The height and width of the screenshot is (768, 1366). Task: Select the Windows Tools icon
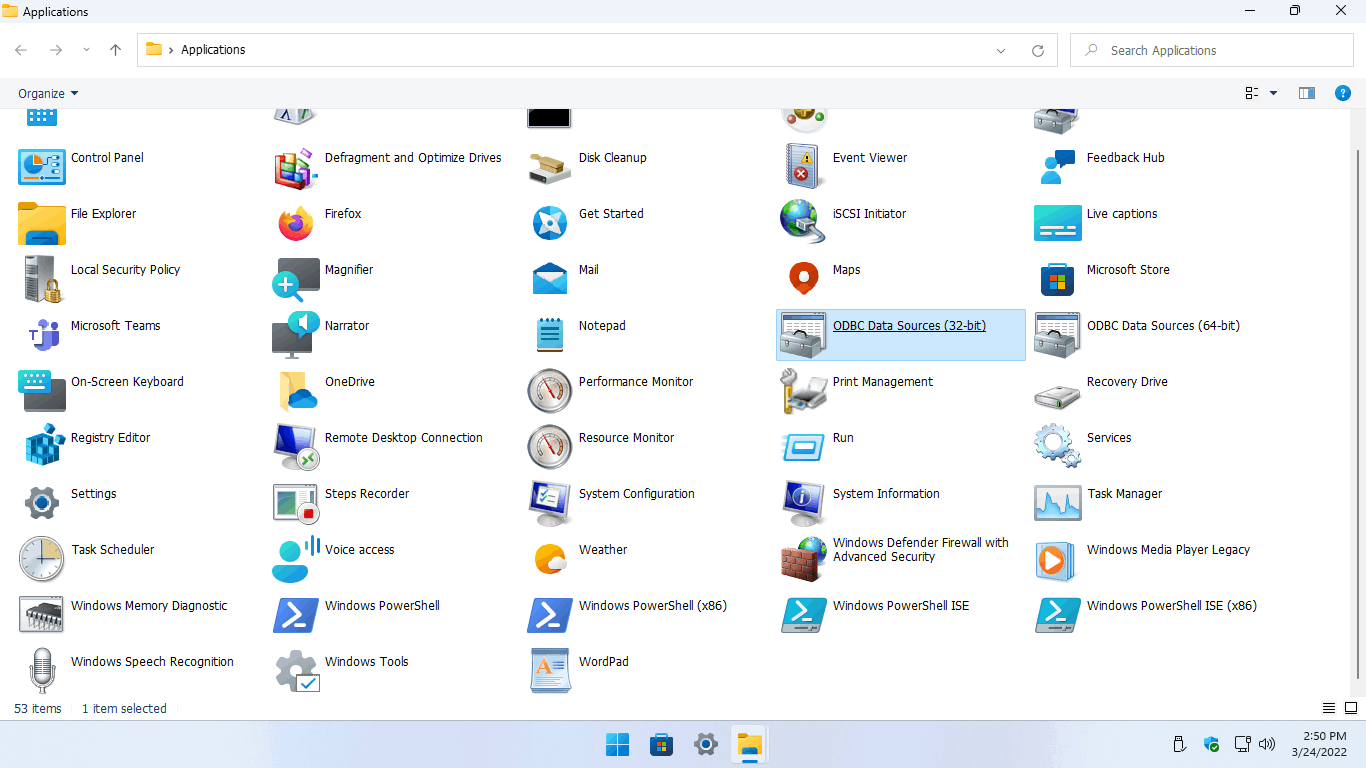tap(296, 671)
